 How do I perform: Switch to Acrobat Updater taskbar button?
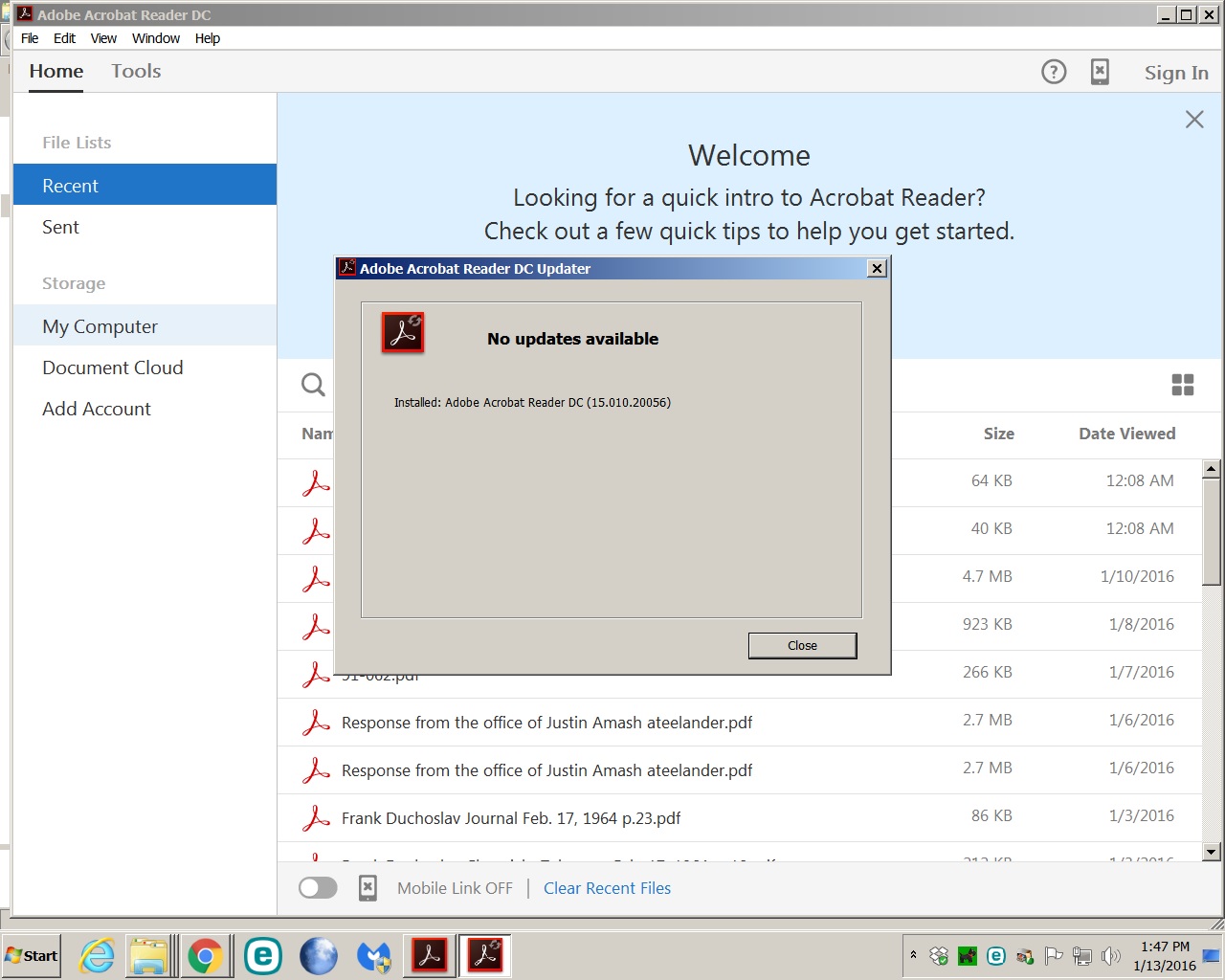point(485,955)
